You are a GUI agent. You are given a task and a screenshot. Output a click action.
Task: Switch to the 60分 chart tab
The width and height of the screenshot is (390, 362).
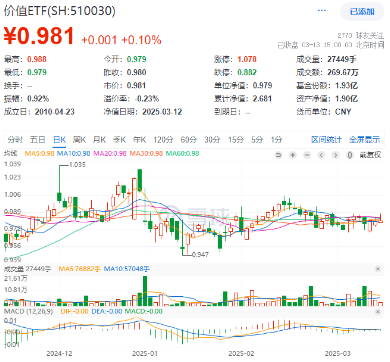[x=189, y=140]
